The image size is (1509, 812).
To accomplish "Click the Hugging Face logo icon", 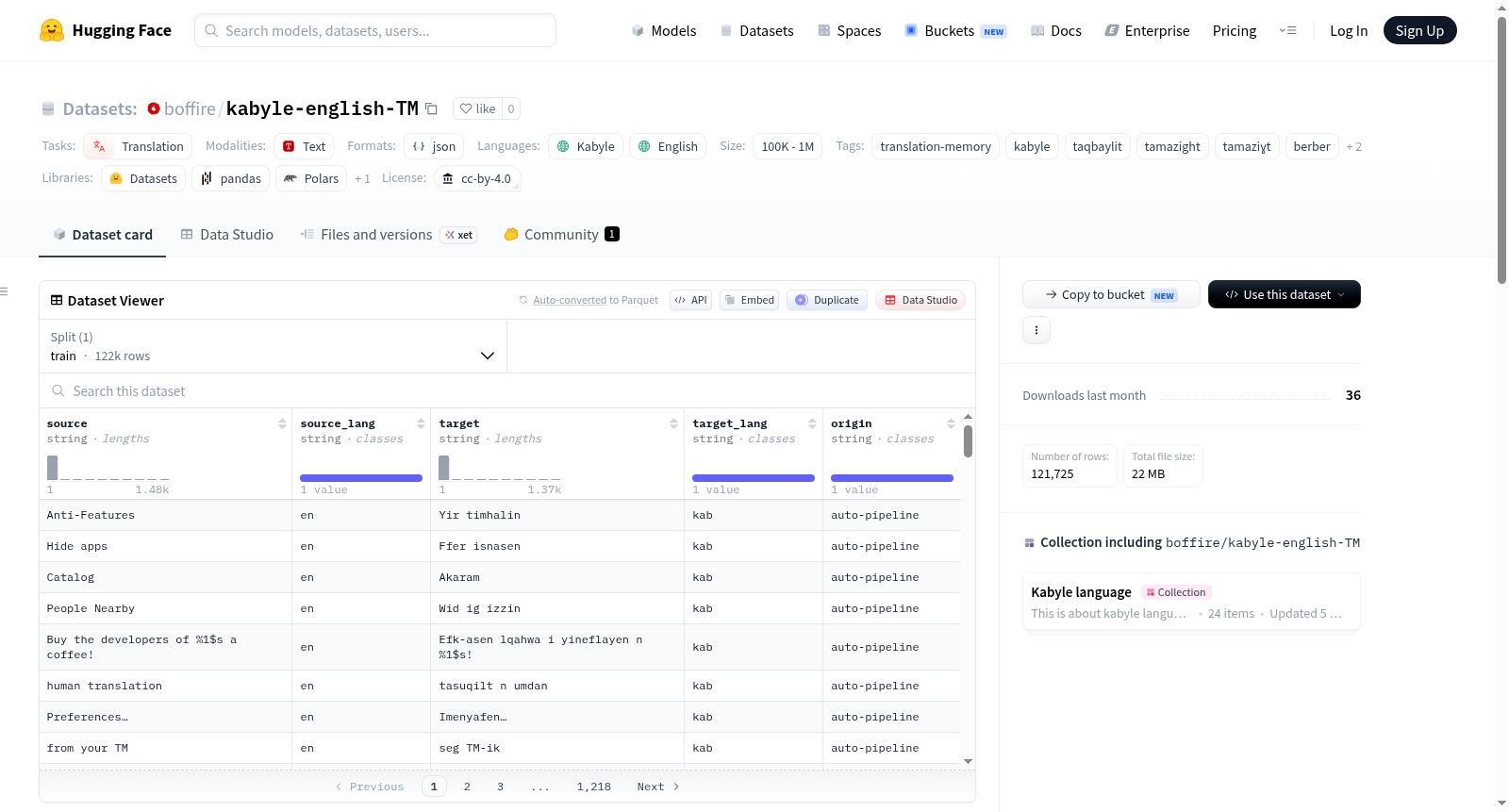I will (x=52, y=30).
